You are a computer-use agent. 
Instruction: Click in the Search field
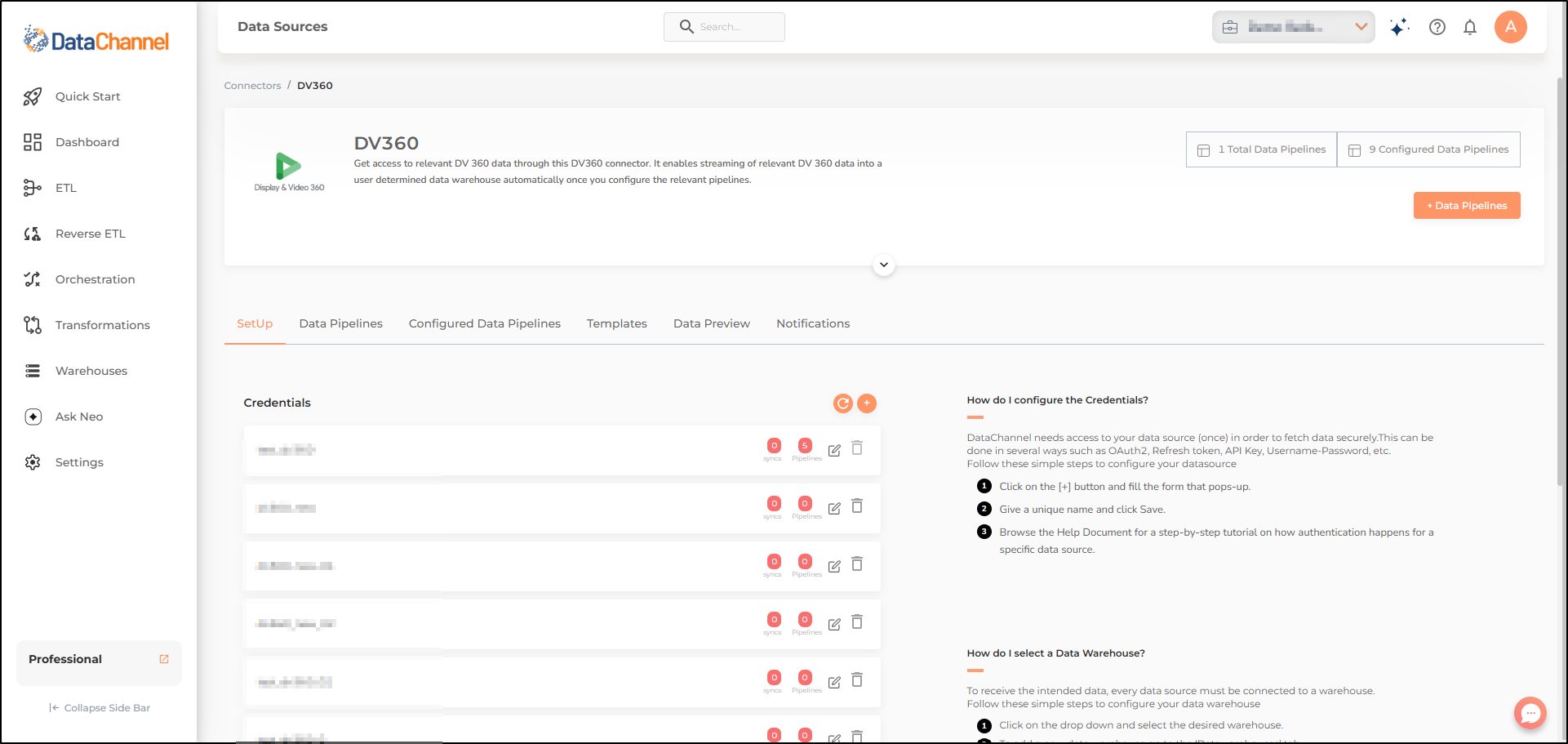(x=724, y=27)
